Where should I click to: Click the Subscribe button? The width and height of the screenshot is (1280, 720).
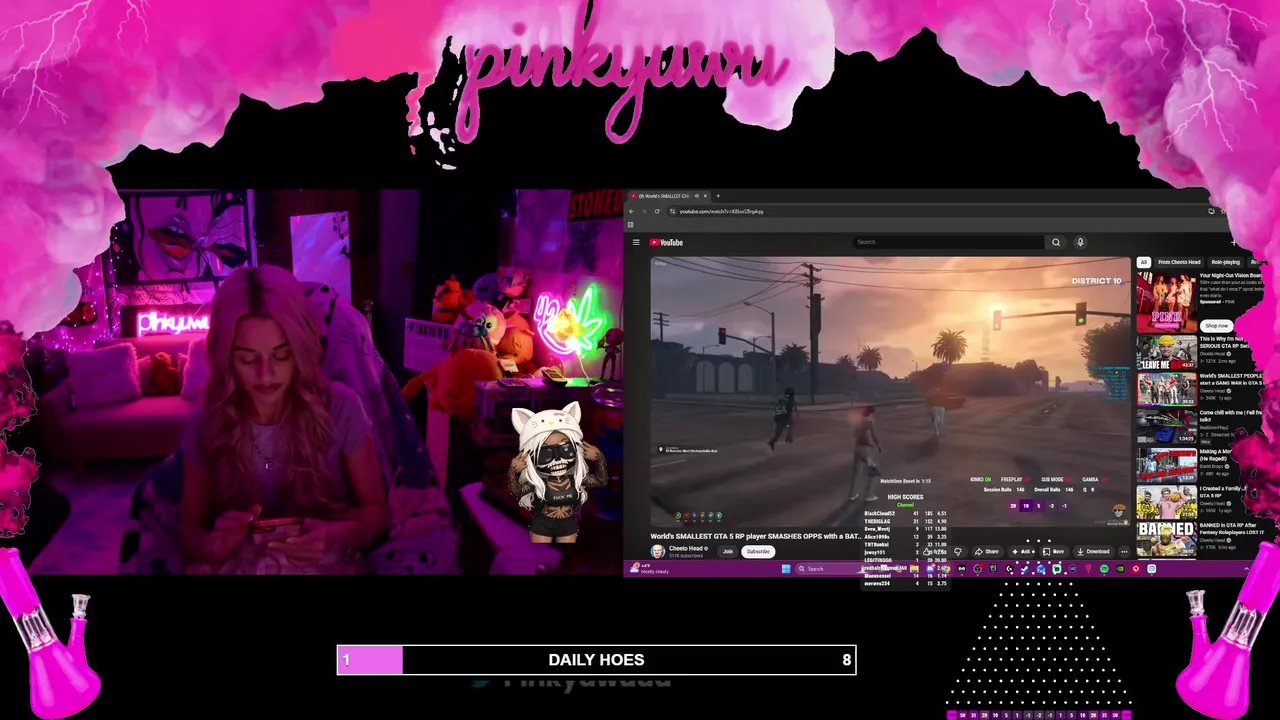758,551
